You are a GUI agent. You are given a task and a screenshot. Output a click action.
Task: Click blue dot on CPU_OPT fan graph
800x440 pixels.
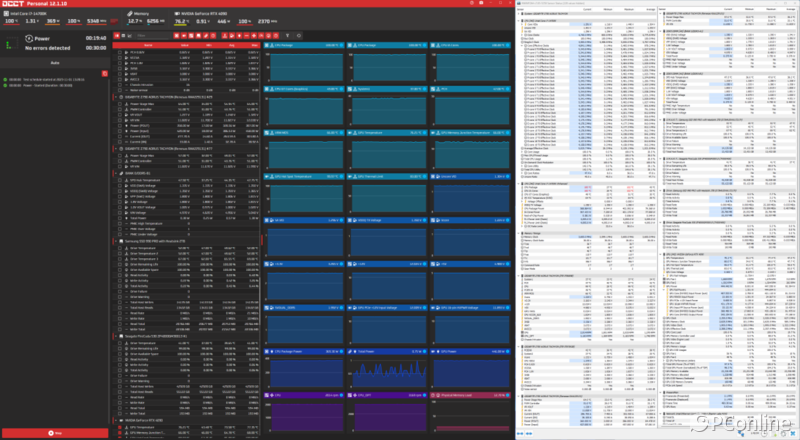pyautogui.click(x=424, y=395)
